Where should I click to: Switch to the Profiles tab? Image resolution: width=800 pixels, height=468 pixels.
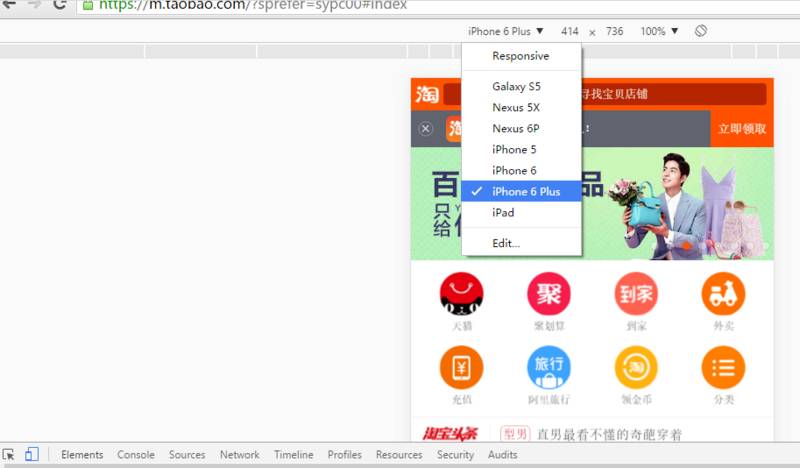click(x=344, y=454)
